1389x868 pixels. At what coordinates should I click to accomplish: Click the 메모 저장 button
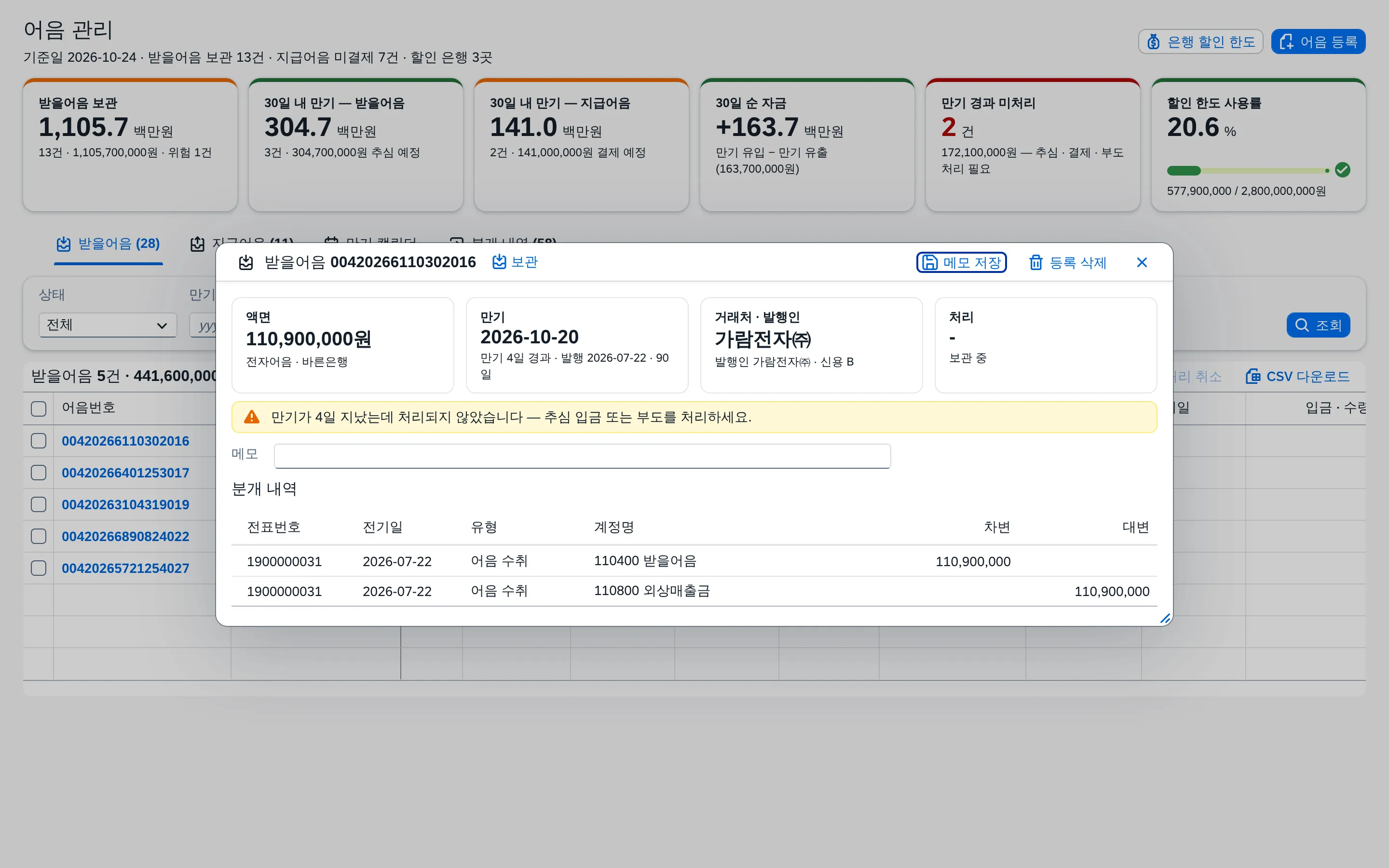pyautogui.click(x=961, y=262)
